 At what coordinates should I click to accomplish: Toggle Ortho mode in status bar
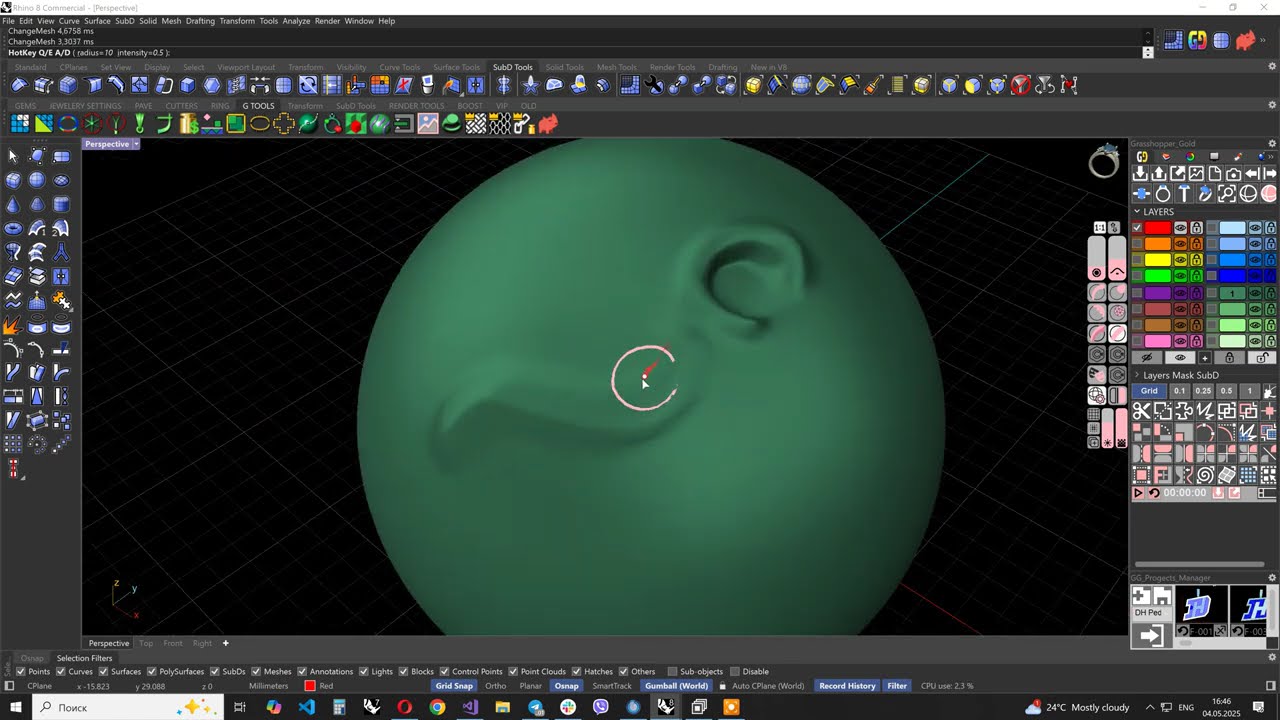495,686
